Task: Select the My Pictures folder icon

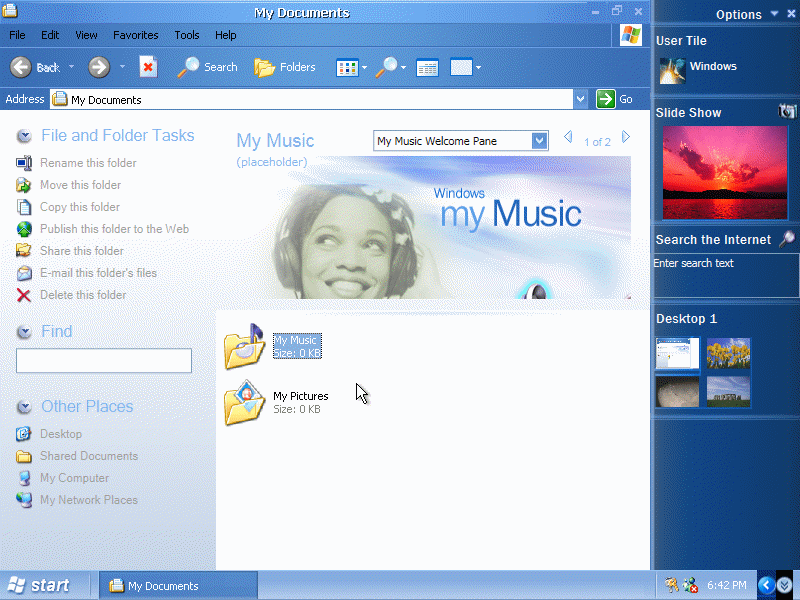Action: point(244,403)
